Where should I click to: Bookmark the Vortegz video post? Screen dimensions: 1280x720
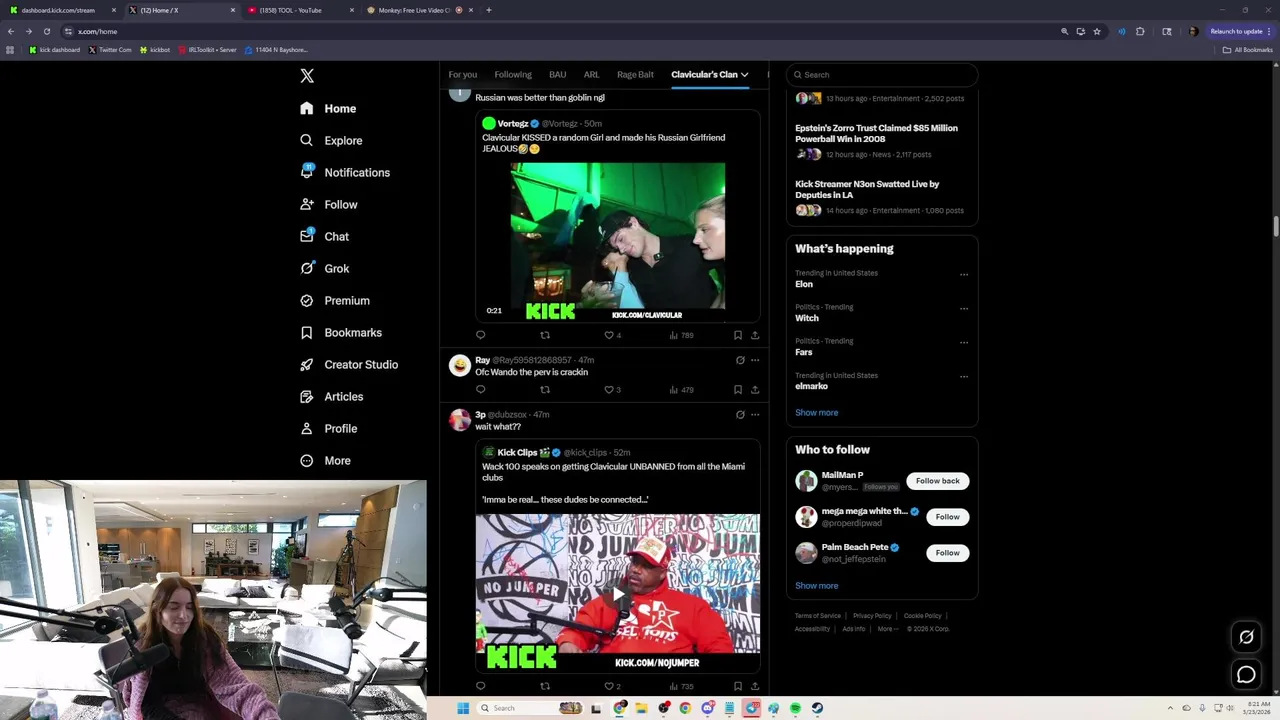tap(738, 335)
